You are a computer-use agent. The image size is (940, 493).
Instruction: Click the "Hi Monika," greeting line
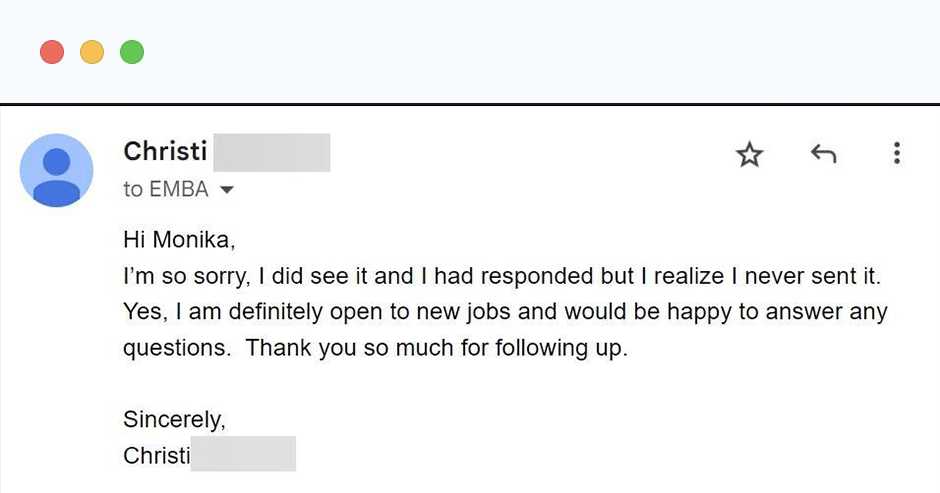(179, 239)
